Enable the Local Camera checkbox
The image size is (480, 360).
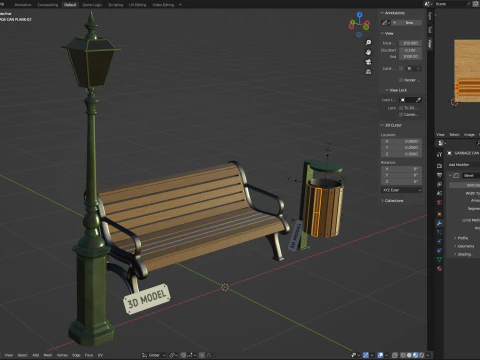point(401,68)
